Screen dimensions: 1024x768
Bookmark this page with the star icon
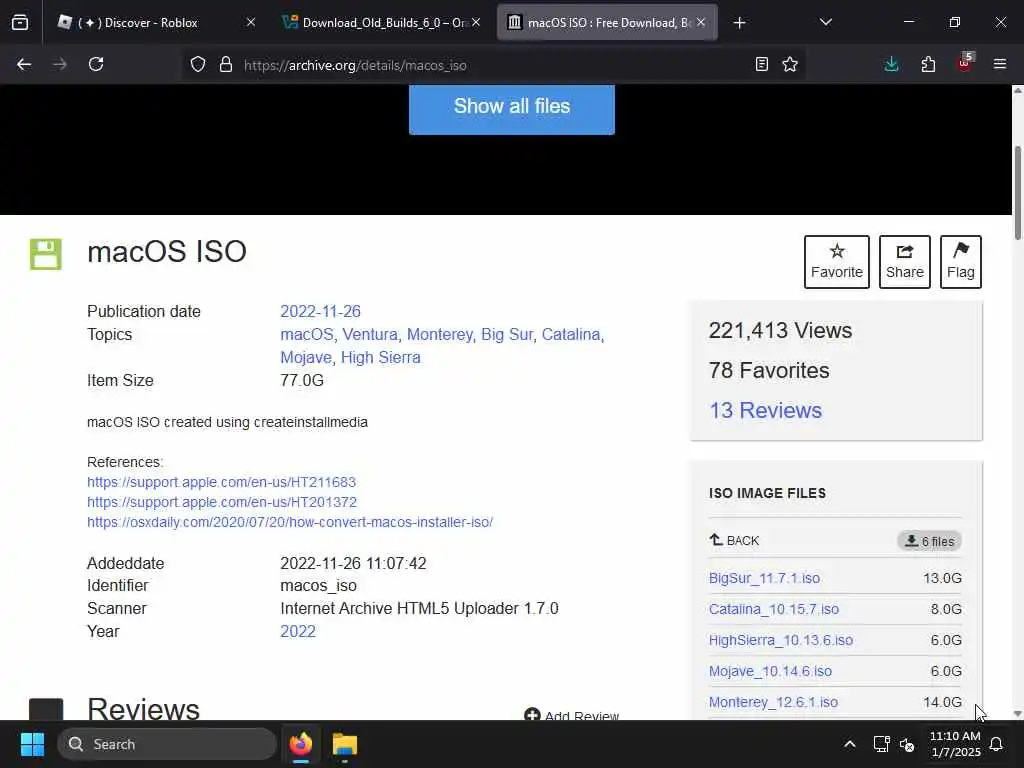[790, 64]
